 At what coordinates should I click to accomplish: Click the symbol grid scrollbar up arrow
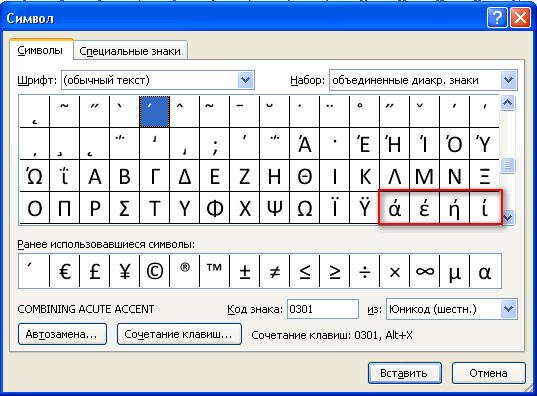pyautogui.click(x=507, y=102)
